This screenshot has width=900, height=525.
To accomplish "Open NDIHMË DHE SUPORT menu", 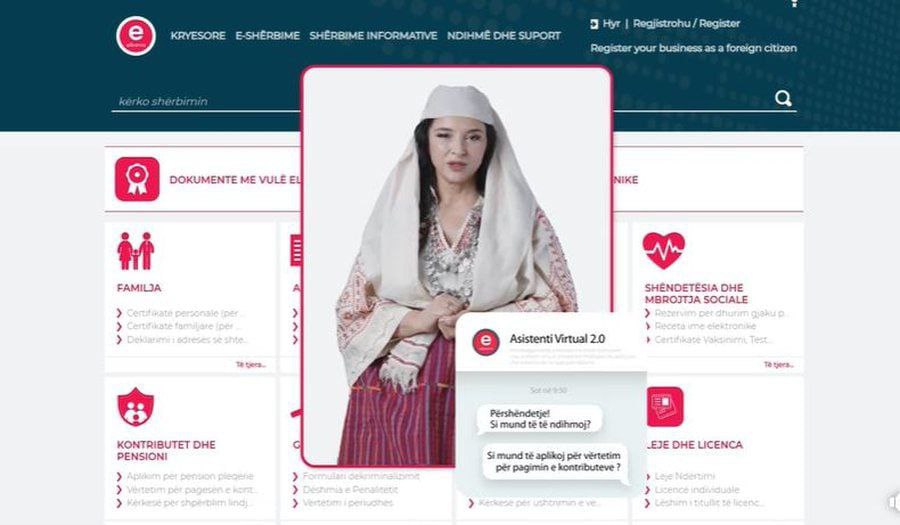I will (504, 36).
